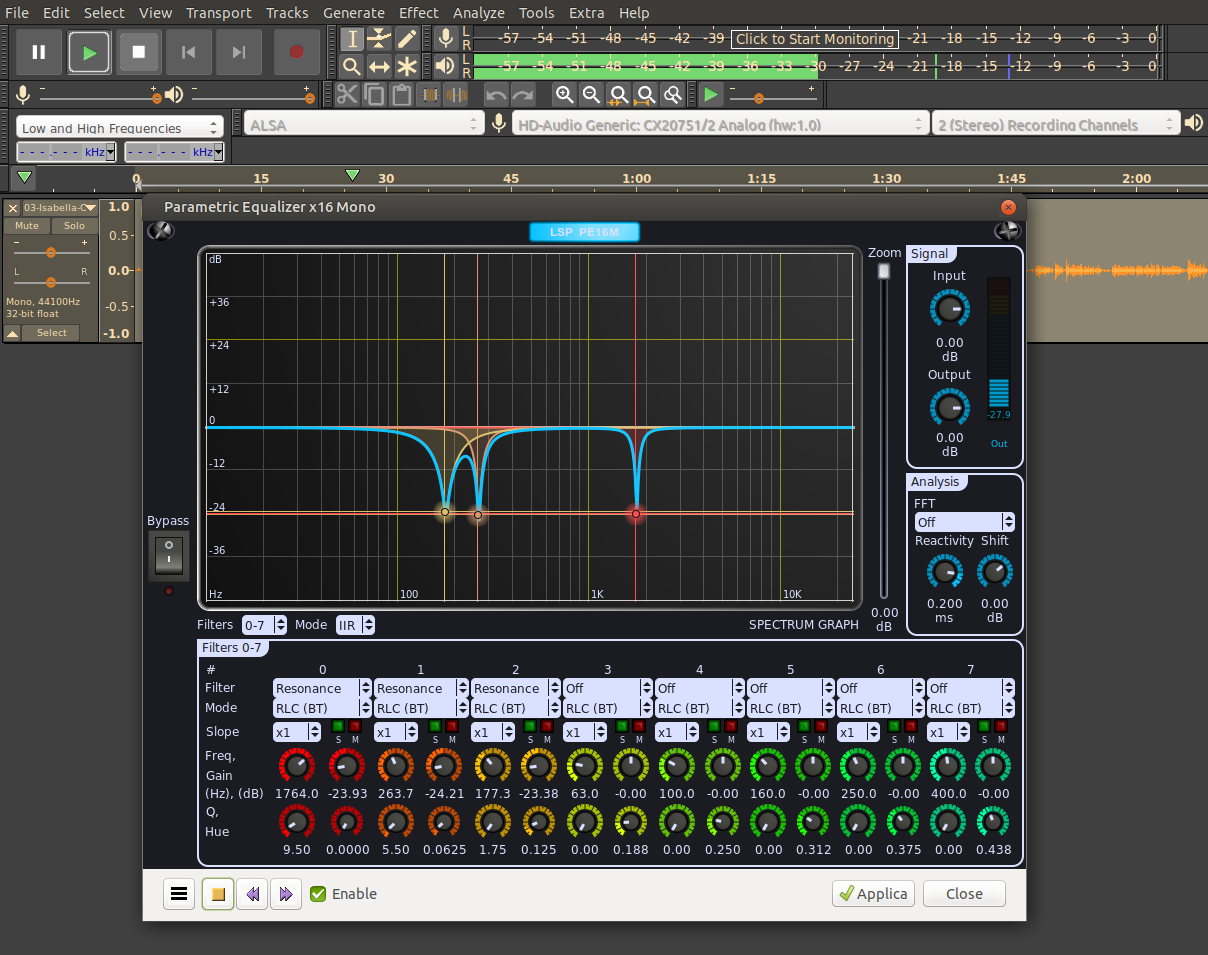Click the Undo arrow icon
The width and height of the screenshot is (1208, 955).
tap(496, 95)
